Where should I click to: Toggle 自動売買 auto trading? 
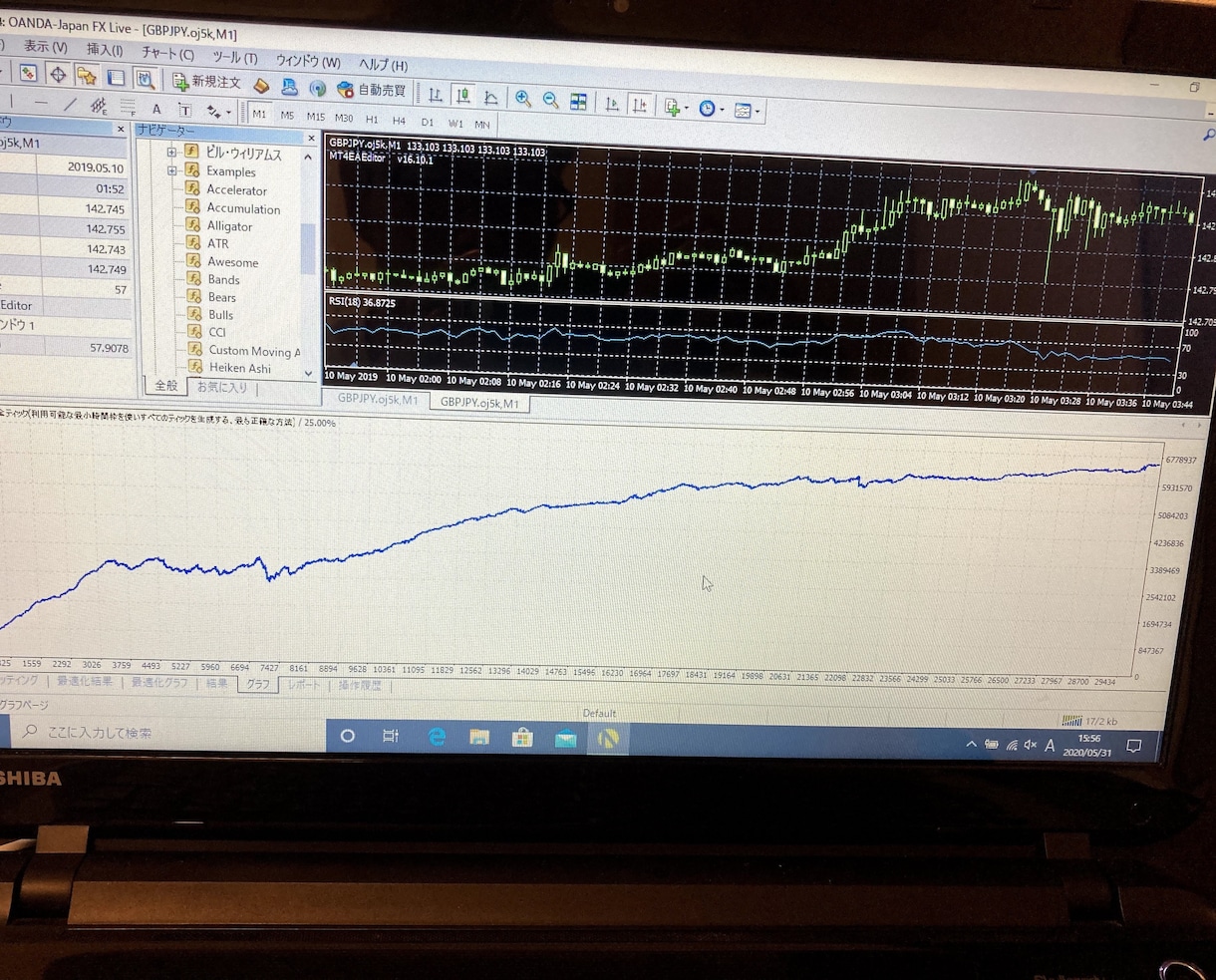[372, 90]
